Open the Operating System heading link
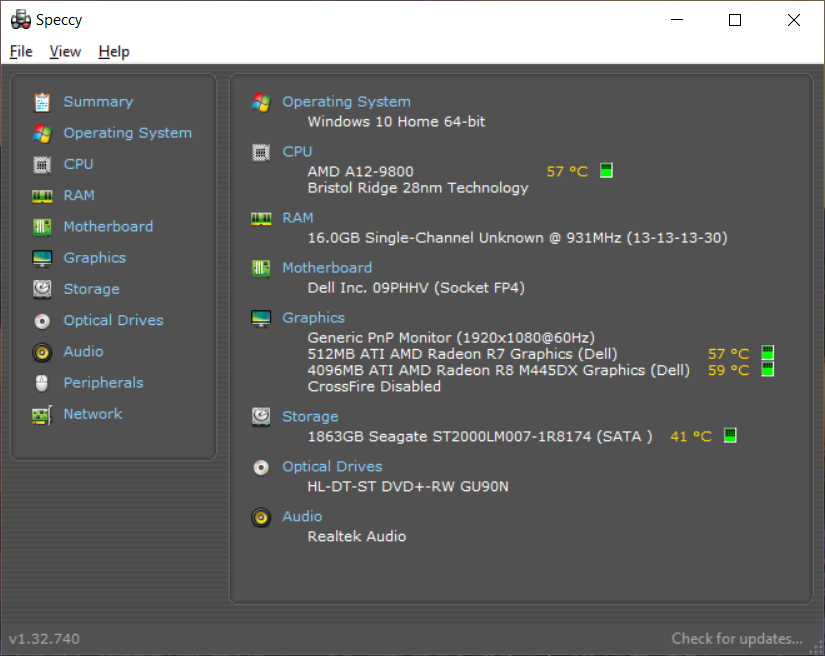 click(346, 102)
